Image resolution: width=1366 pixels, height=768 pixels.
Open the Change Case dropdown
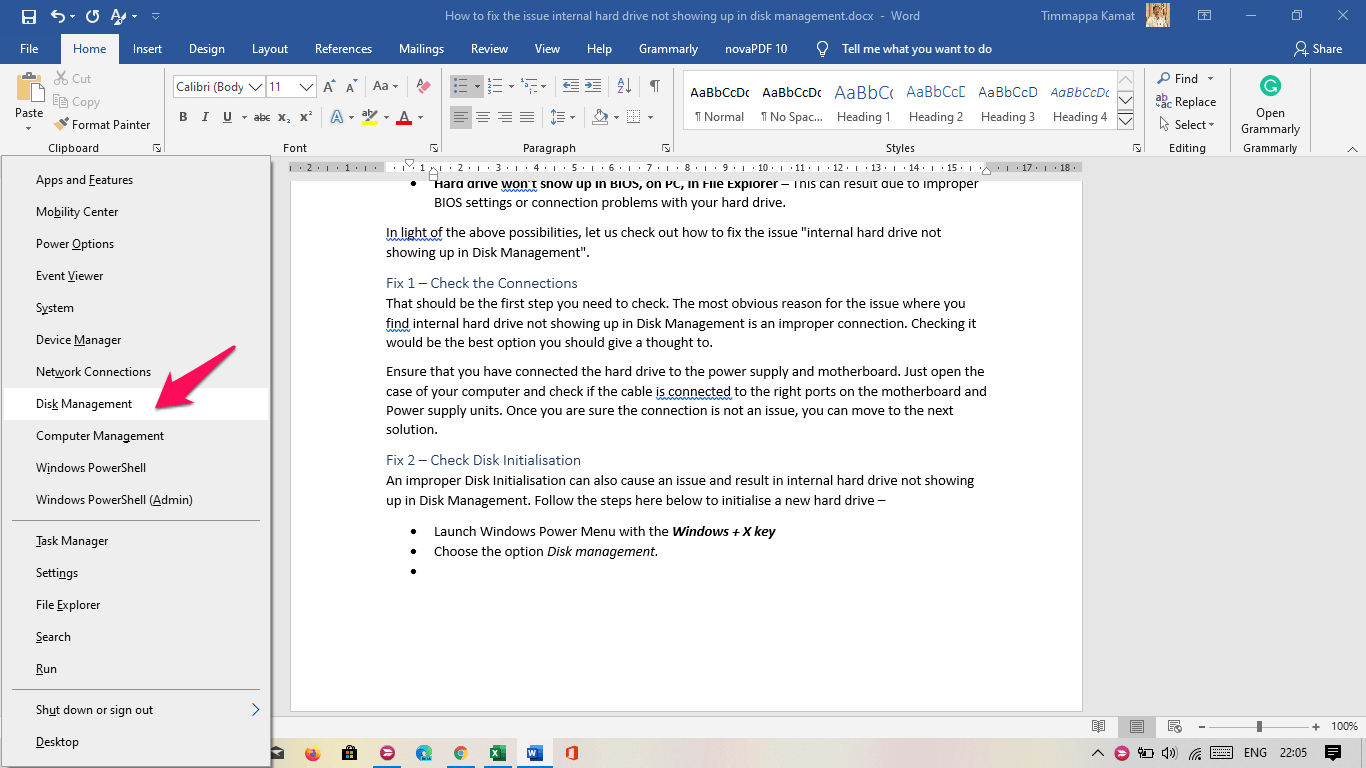tap(385, 87)
